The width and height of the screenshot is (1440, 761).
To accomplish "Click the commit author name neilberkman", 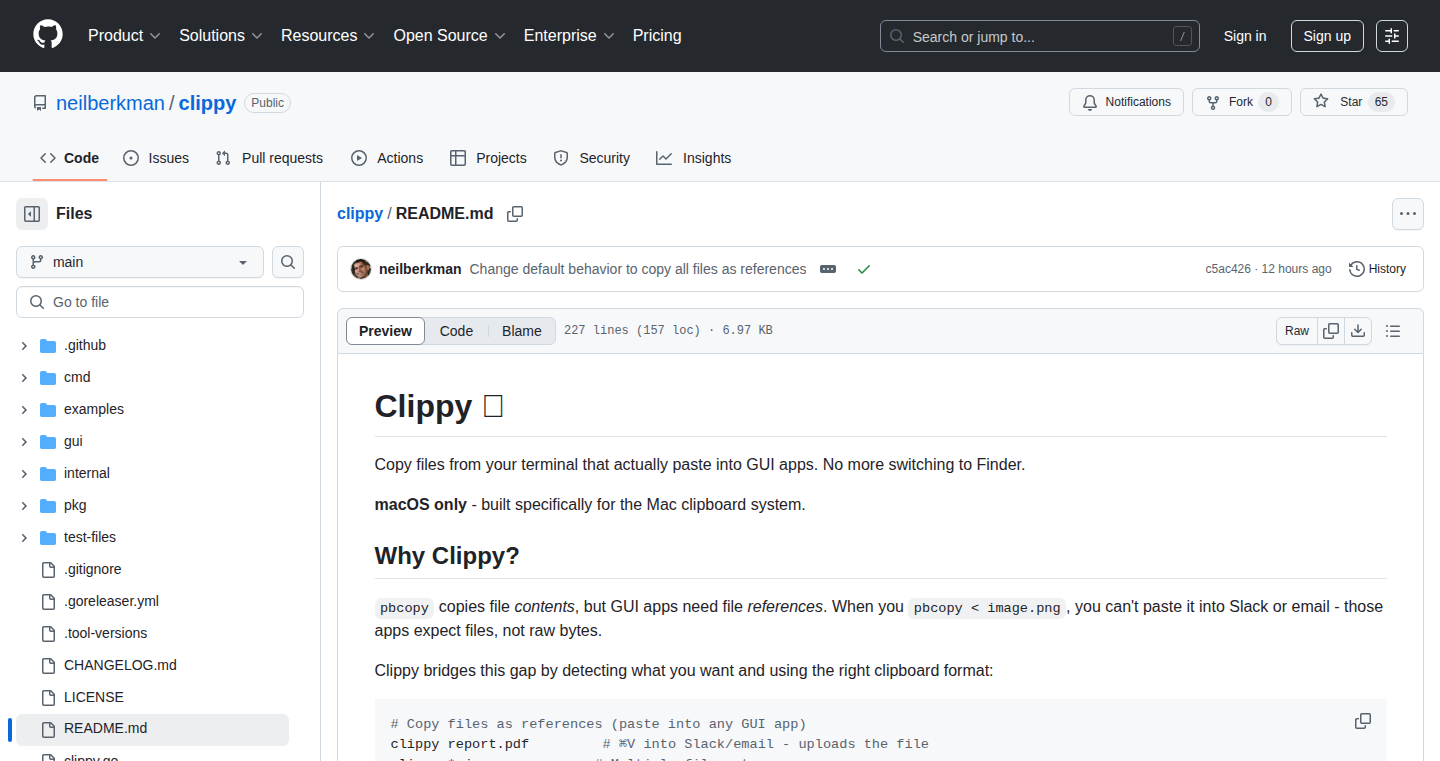I will 420,269.
